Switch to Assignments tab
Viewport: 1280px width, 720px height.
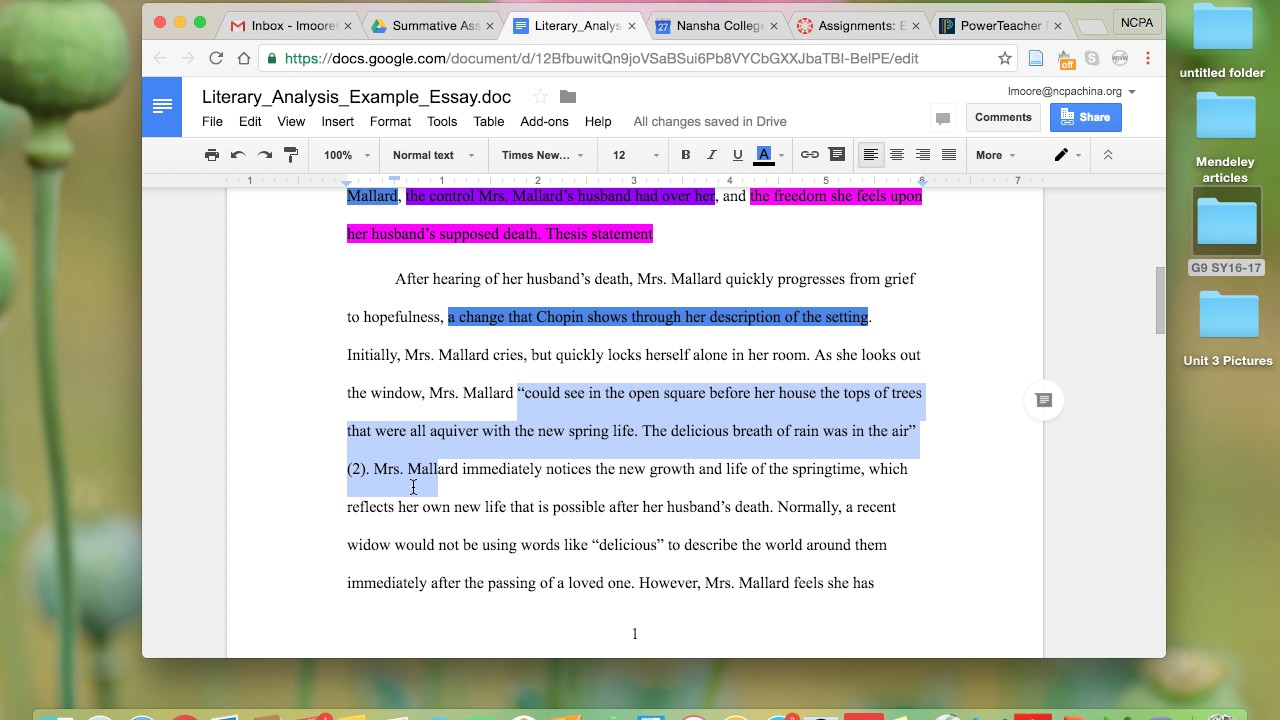point(857,25)
